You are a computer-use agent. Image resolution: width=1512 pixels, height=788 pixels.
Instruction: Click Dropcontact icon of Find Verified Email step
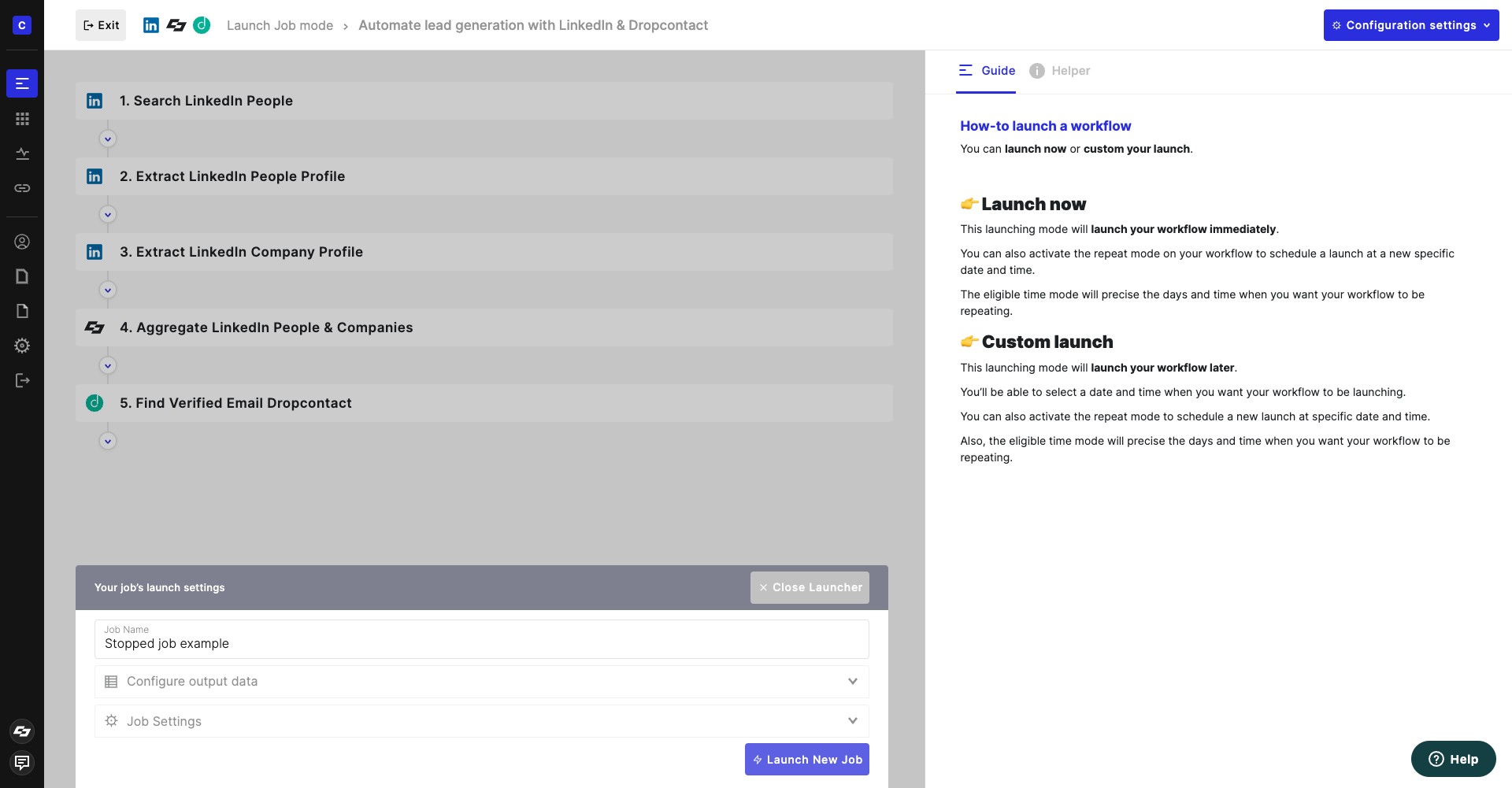(94, 403)
